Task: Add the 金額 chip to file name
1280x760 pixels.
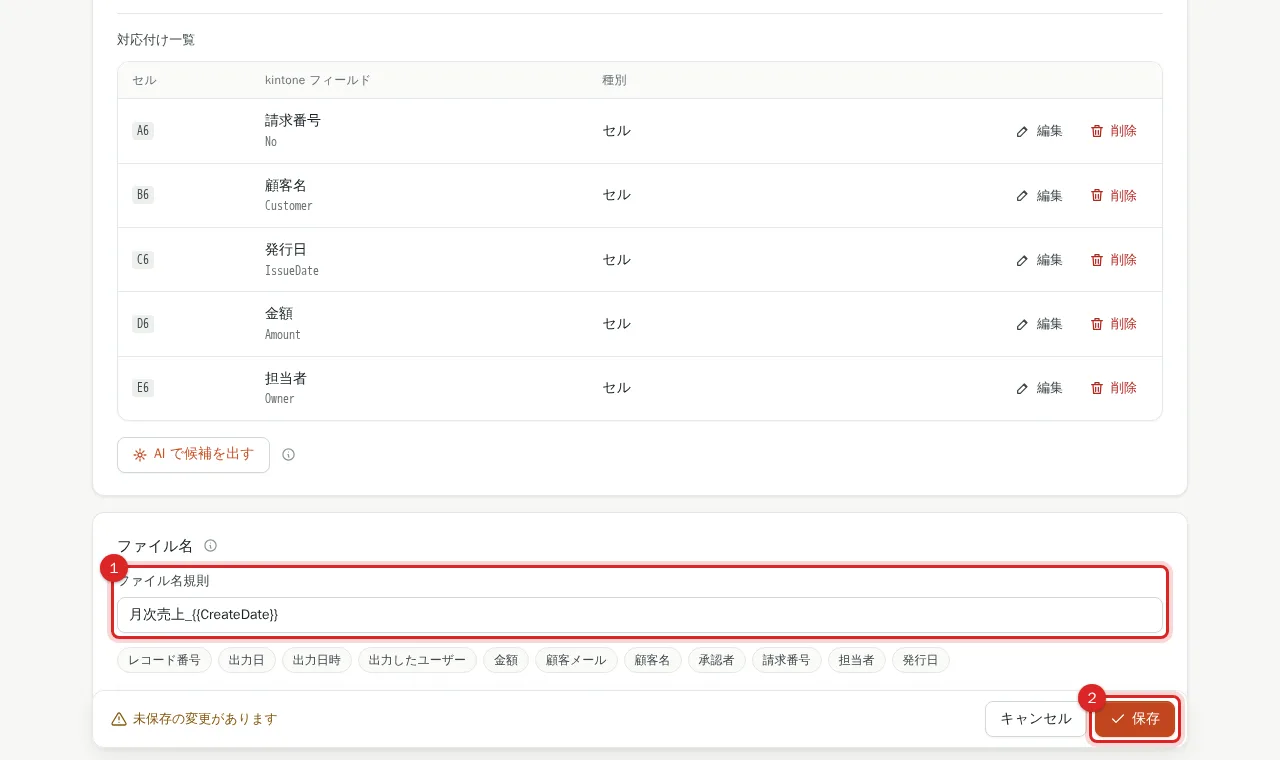Action: pyautogui.click(x=506, y=660)
